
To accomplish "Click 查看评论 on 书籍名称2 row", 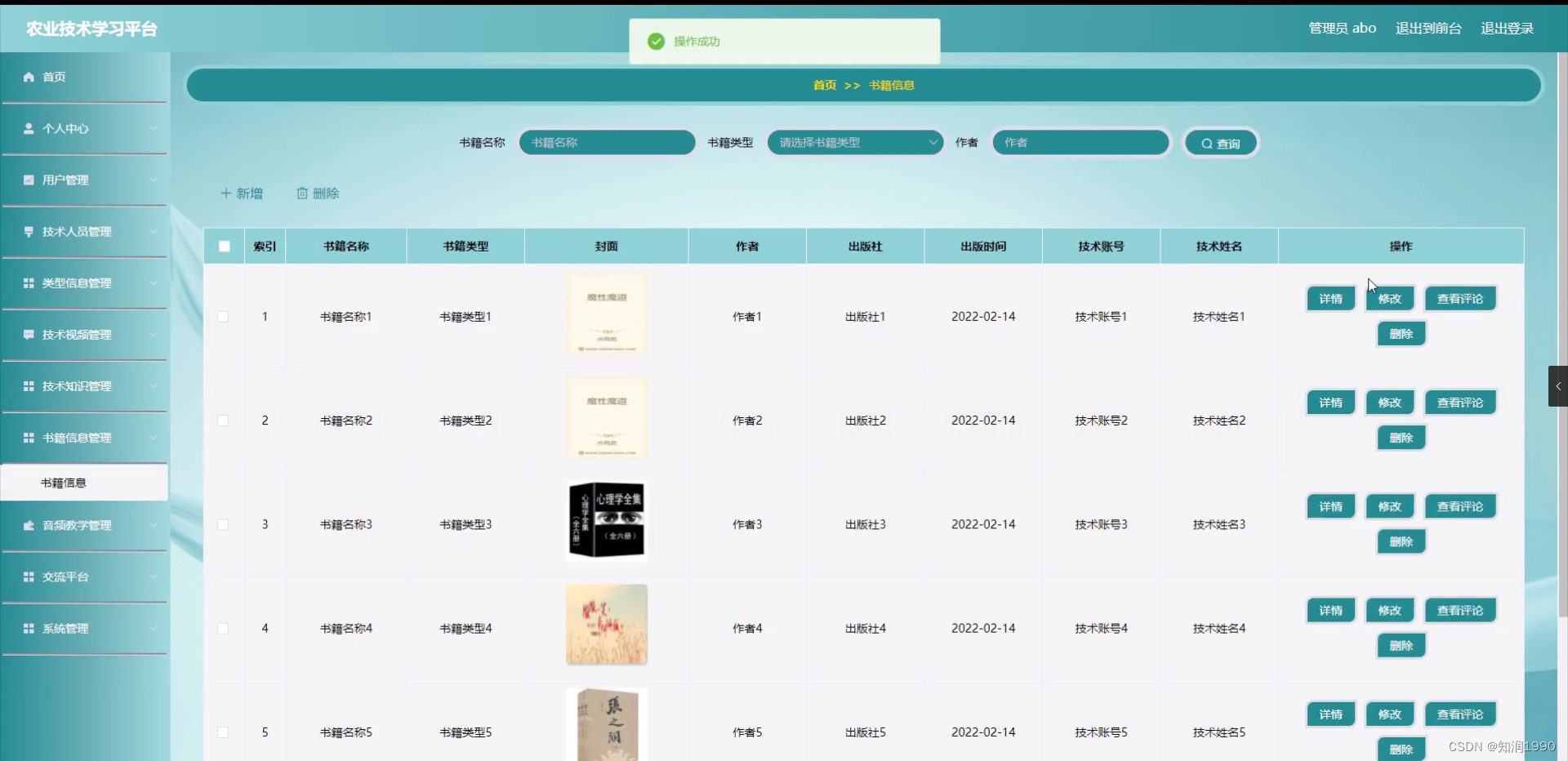I will tap(1460, 402).
